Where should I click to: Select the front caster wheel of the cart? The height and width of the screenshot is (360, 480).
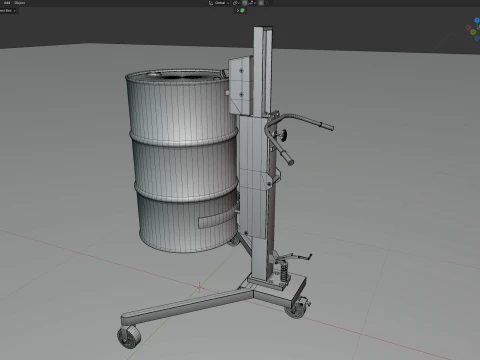click(x=129, y=337)
